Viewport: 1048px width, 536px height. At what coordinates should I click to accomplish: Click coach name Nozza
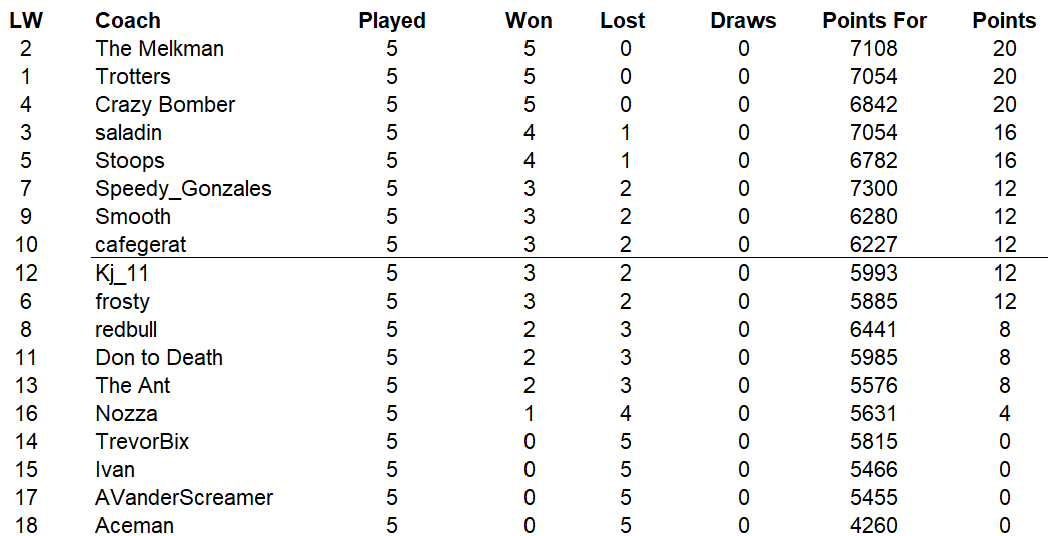[x=127, y=413]
